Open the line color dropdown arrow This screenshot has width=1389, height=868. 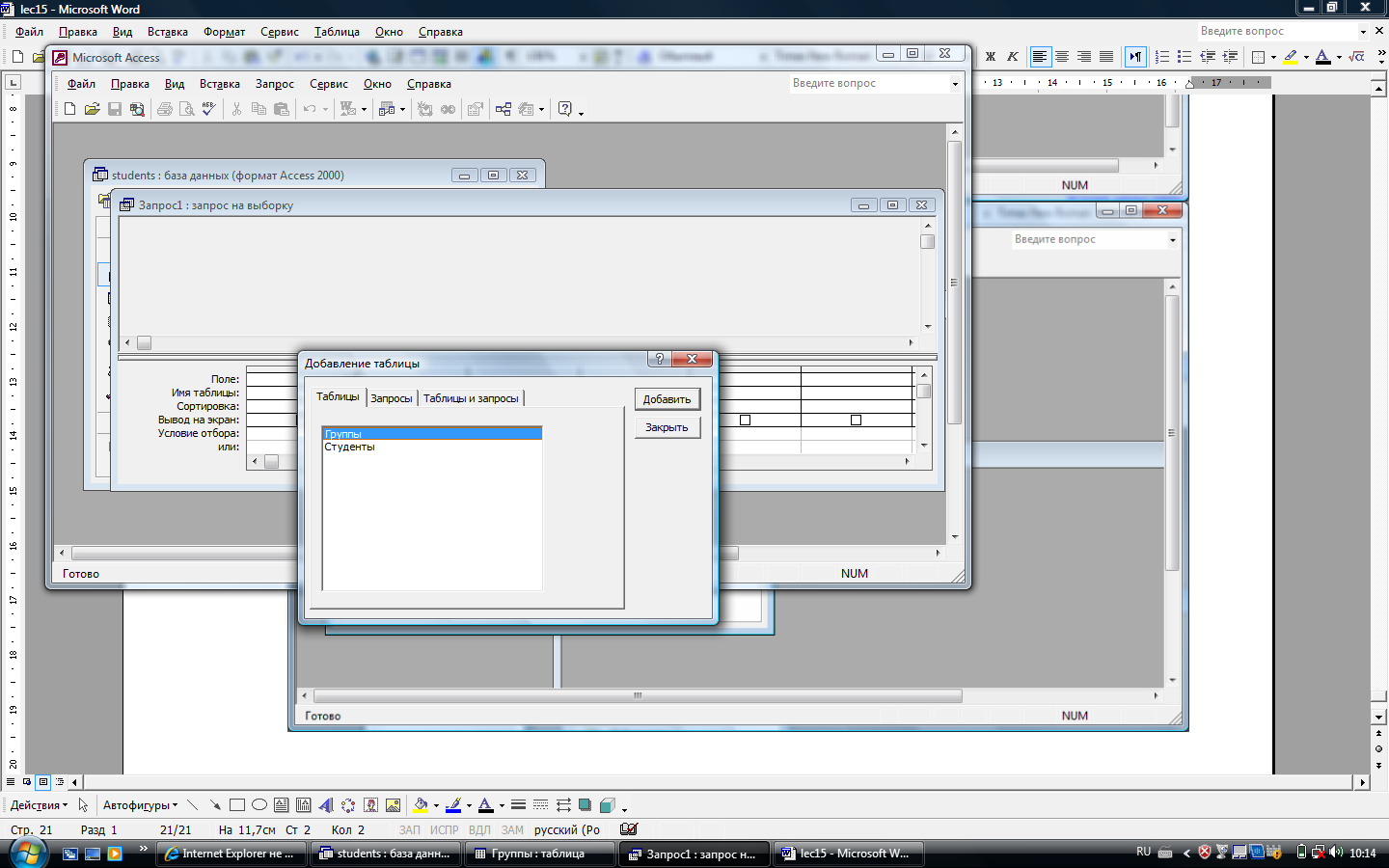(469, 805)
